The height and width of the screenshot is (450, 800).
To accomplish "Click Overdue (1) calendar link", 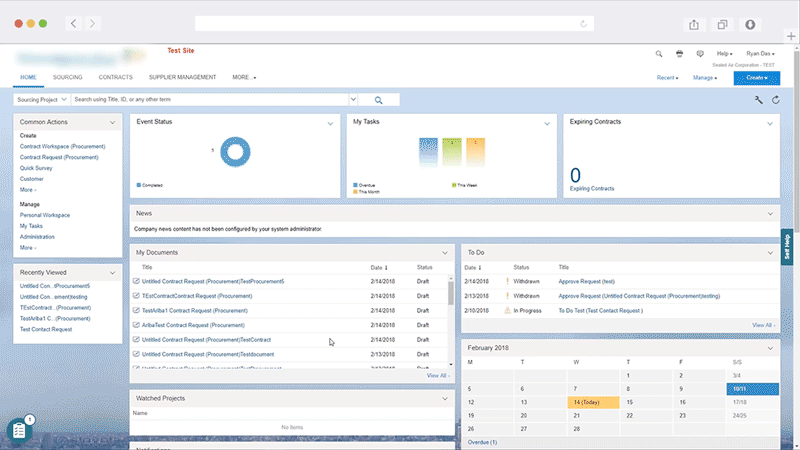I will pyautogui.click(x=482, y=442).
